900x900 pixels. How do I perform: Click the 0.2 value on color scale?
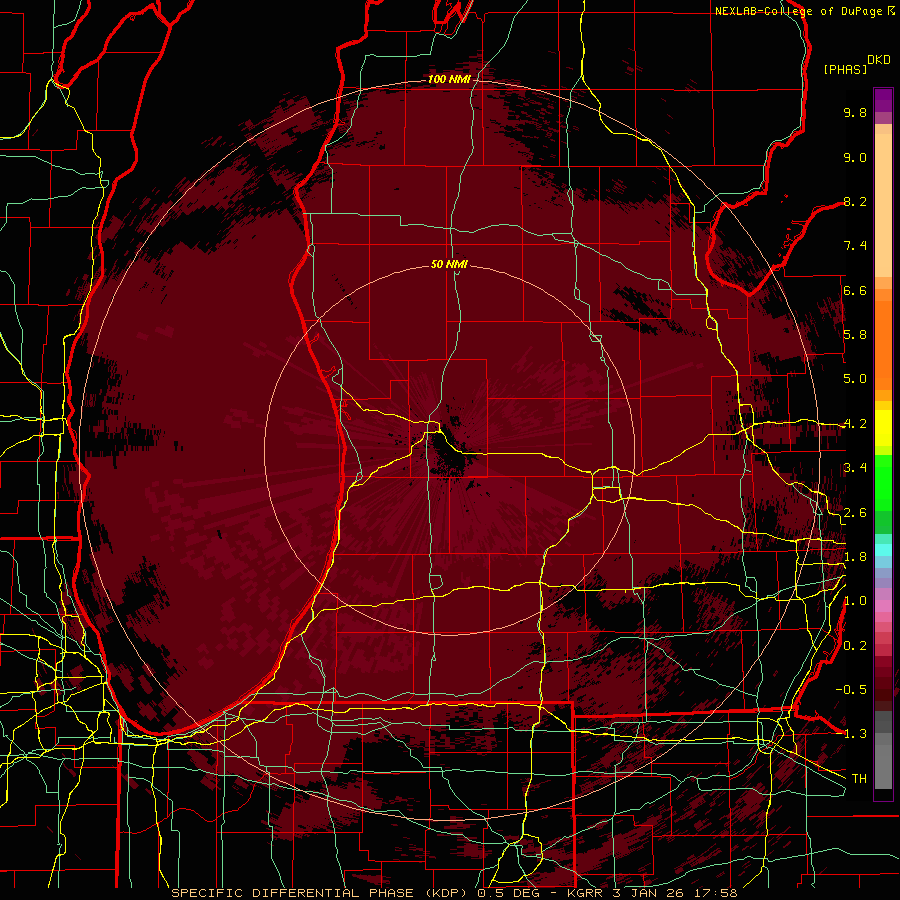point(855,646)
